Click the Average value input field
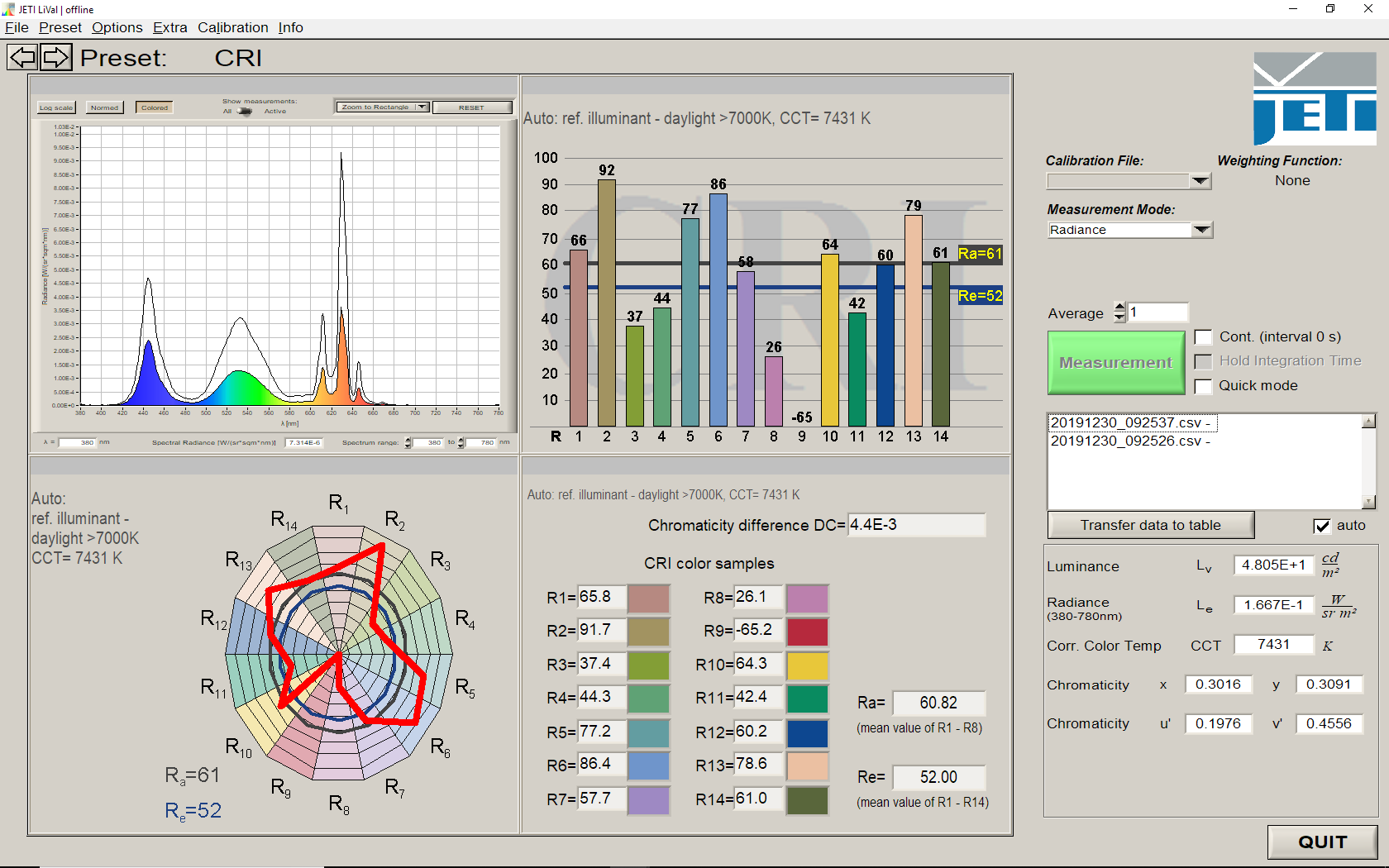 [1157, 312]
